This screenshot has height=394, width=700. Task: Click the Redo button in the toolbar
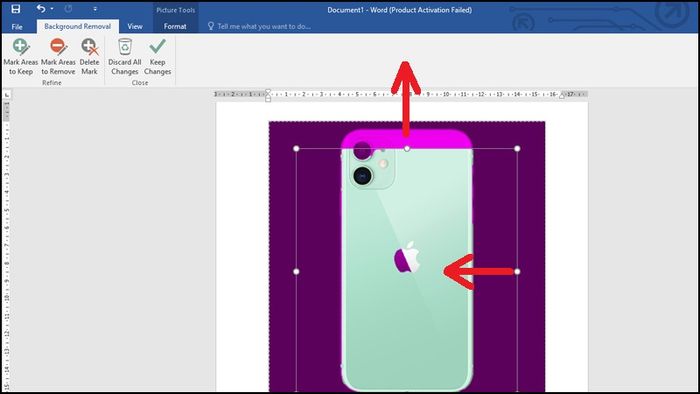click(68, 8)
